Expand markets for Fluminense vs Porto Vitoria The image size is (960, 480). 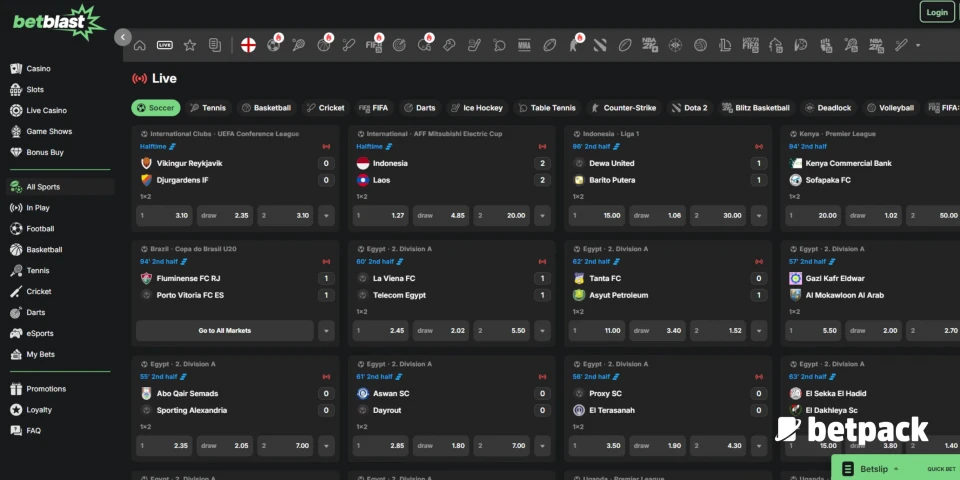(x=326, y=331)
